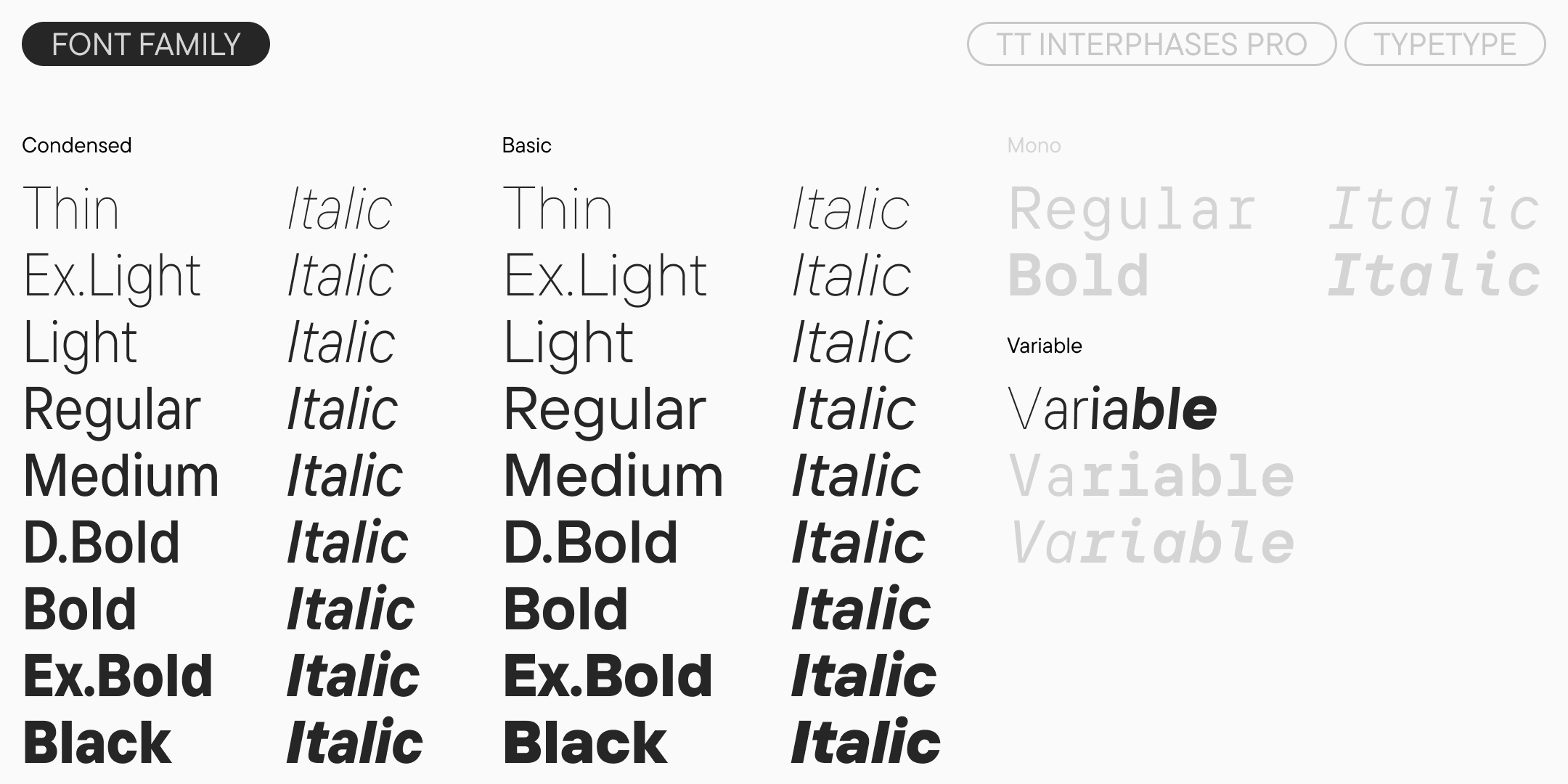This screenshot has height=784, width=1568.
Task: Select the Condensed section heading
Action: click(x=77, y=145)
